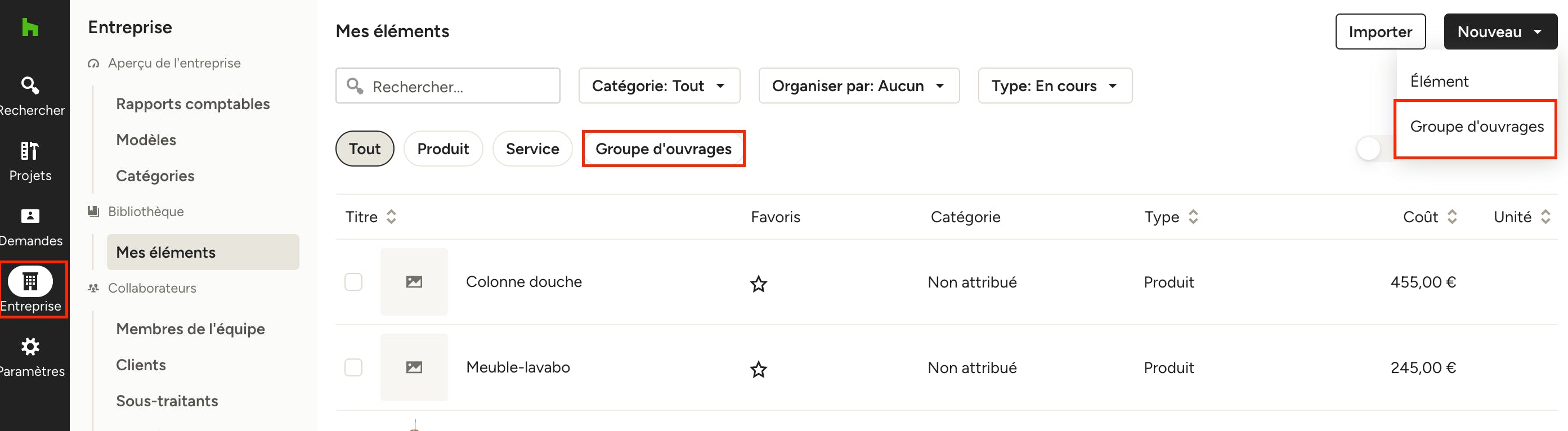Mark Colonne douche as favorite star
Viewport: 1568px width, 431px height.
pos(759,283)
